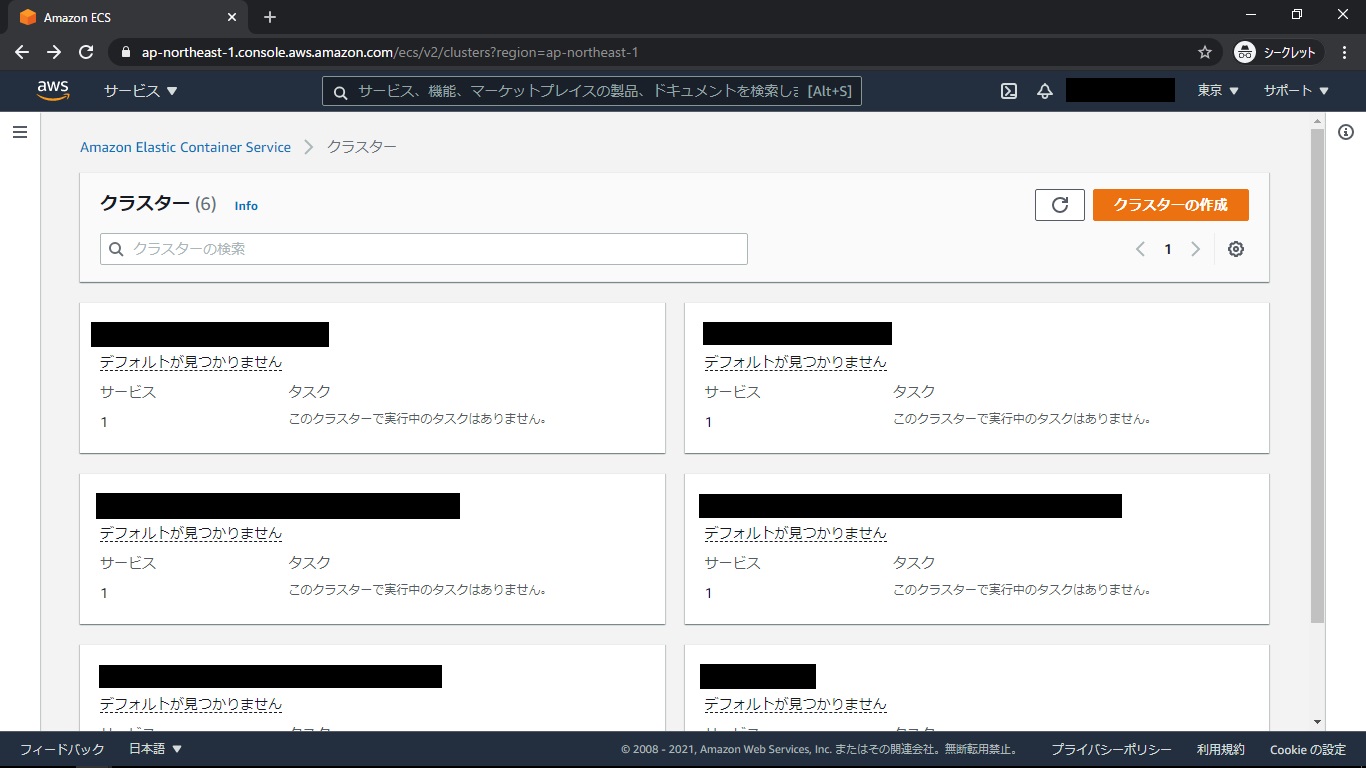Click the AWS logo home icon

pos(53,91)
